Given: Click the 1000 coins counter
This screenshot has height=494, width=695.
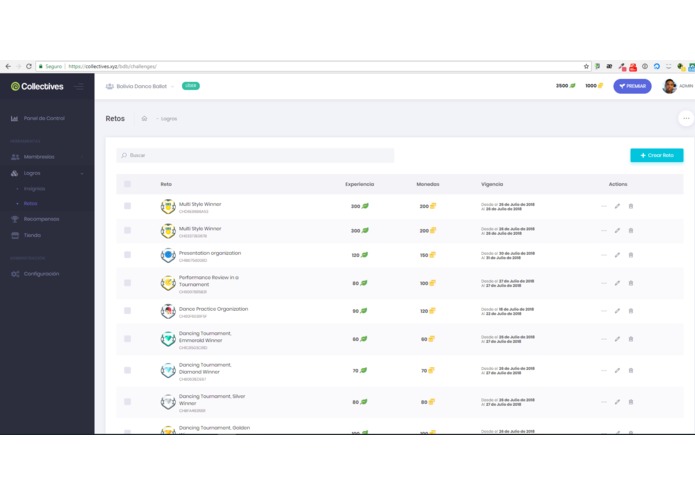Looking at the screenshot, I should point(594,86).
